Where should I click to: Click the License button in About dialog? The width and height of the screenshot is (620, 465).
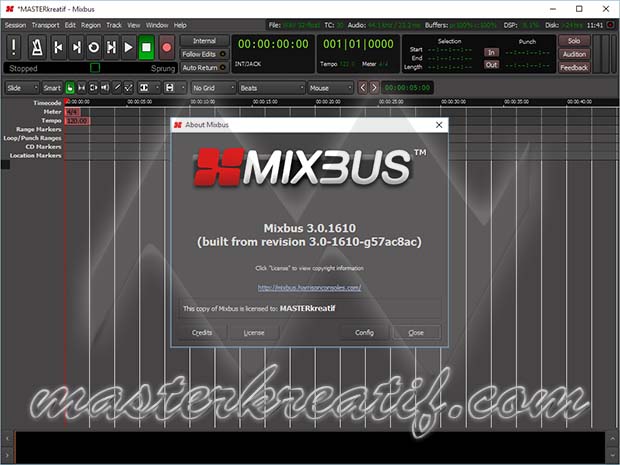click(254, 333)
